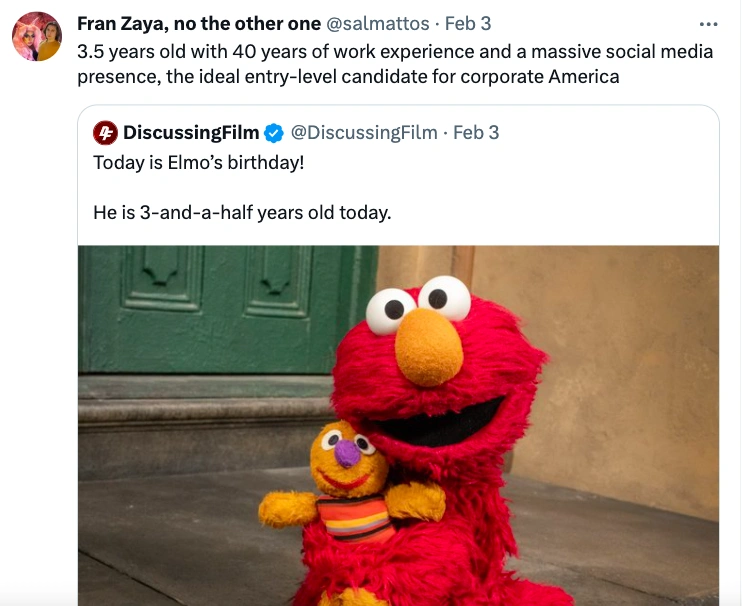
Task: Click the @salmattos handle
Action: [x=378, y=23]
